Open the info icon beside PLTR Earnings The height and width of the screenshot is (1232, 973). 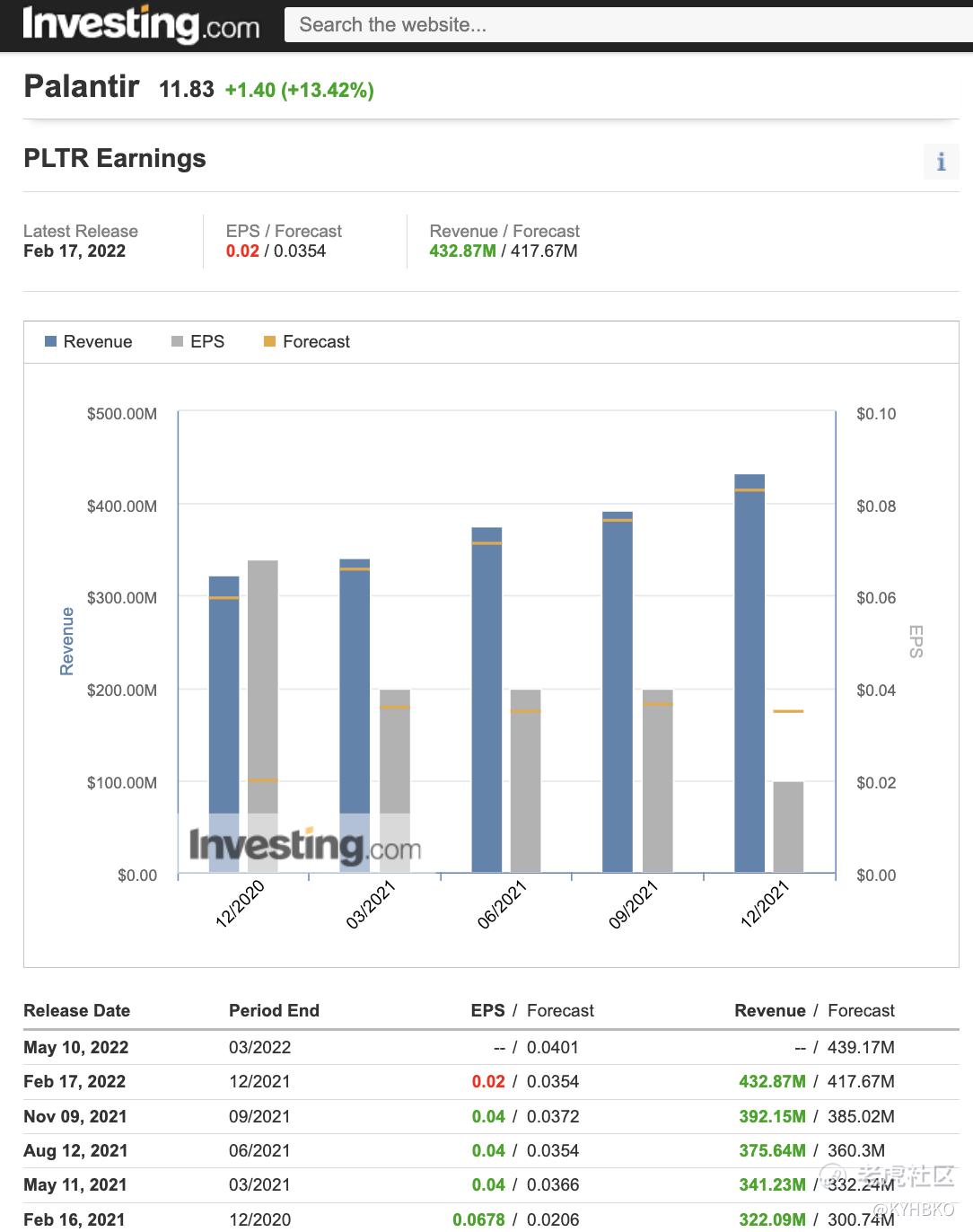click(941, 162)
